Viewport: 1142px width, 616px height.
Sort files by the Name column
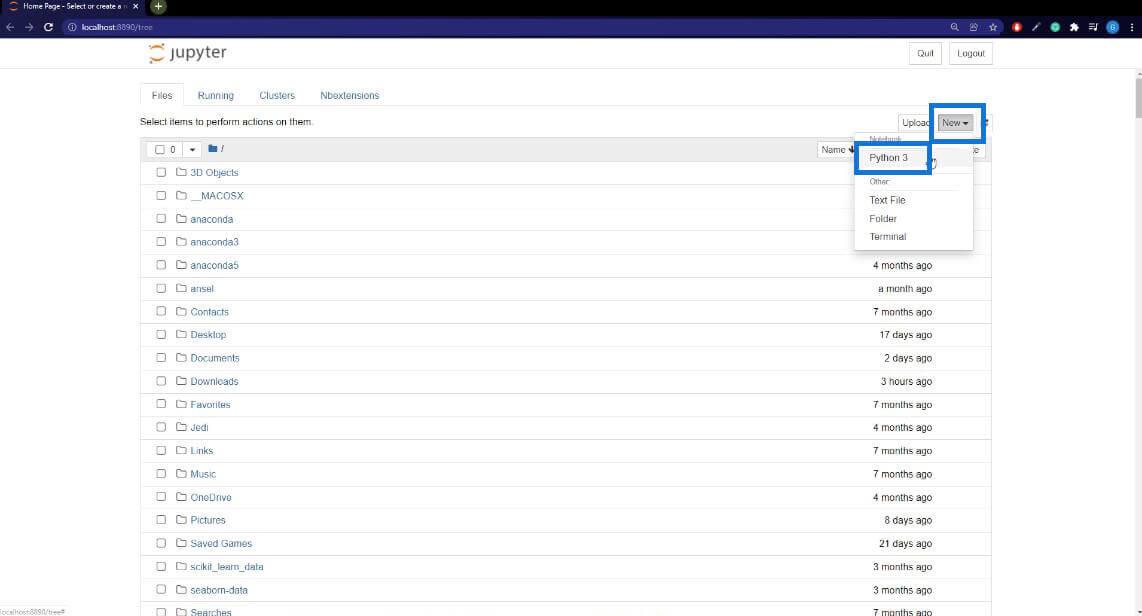836,149
